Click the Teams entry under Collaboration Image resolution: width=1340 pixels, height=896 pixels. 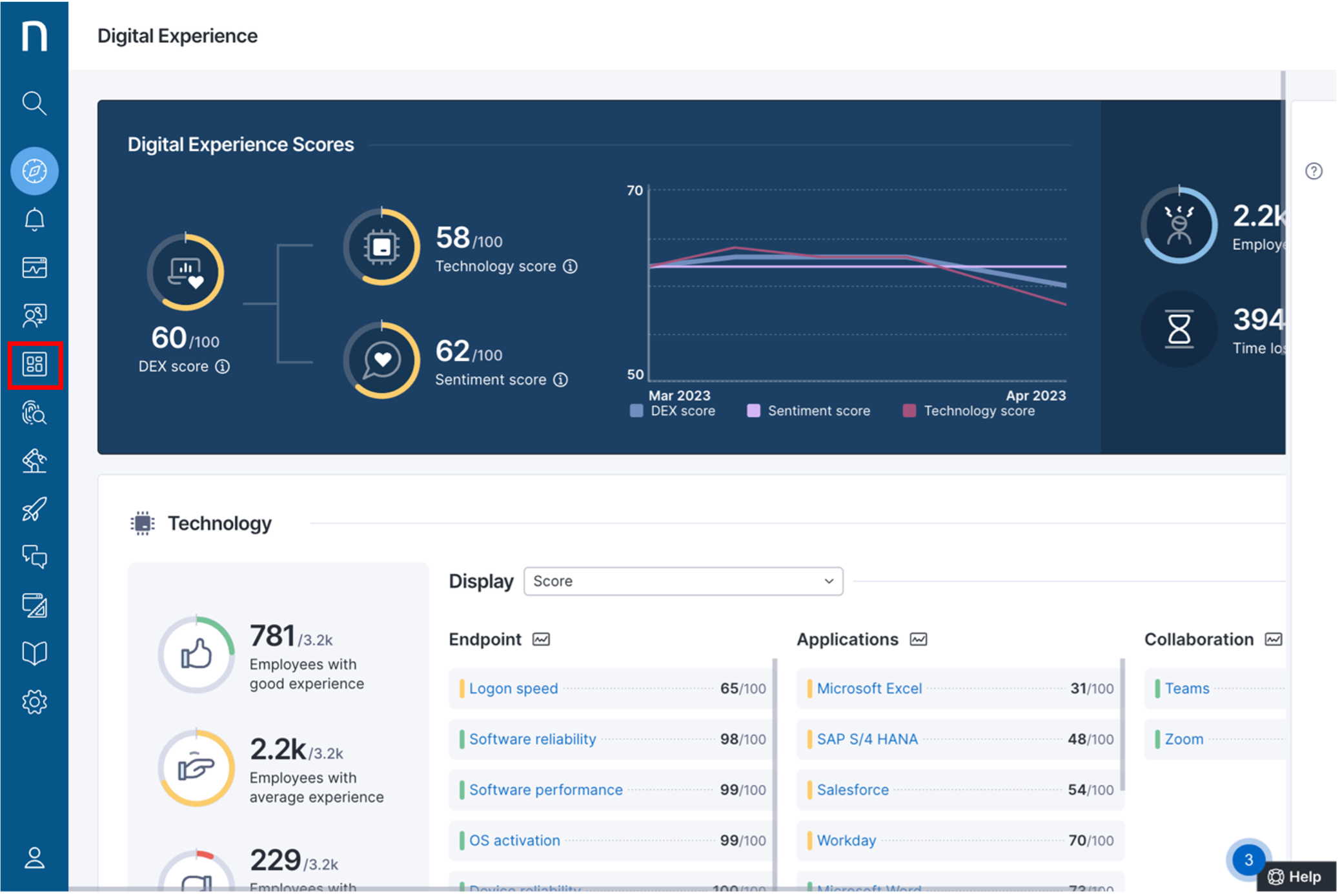pyautogui.click(x=1187, y=688)
